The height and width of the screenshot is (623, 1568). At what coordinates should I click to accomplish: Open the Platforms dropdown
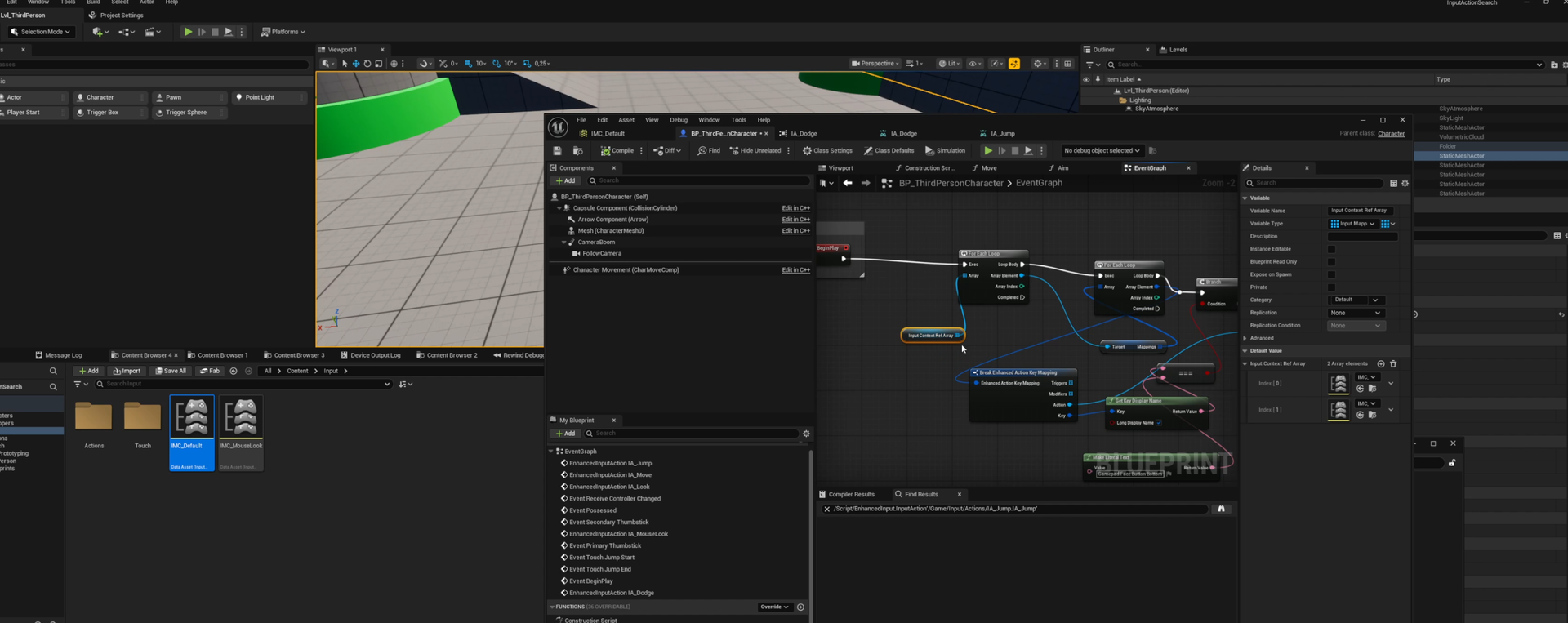coord(283,32)
